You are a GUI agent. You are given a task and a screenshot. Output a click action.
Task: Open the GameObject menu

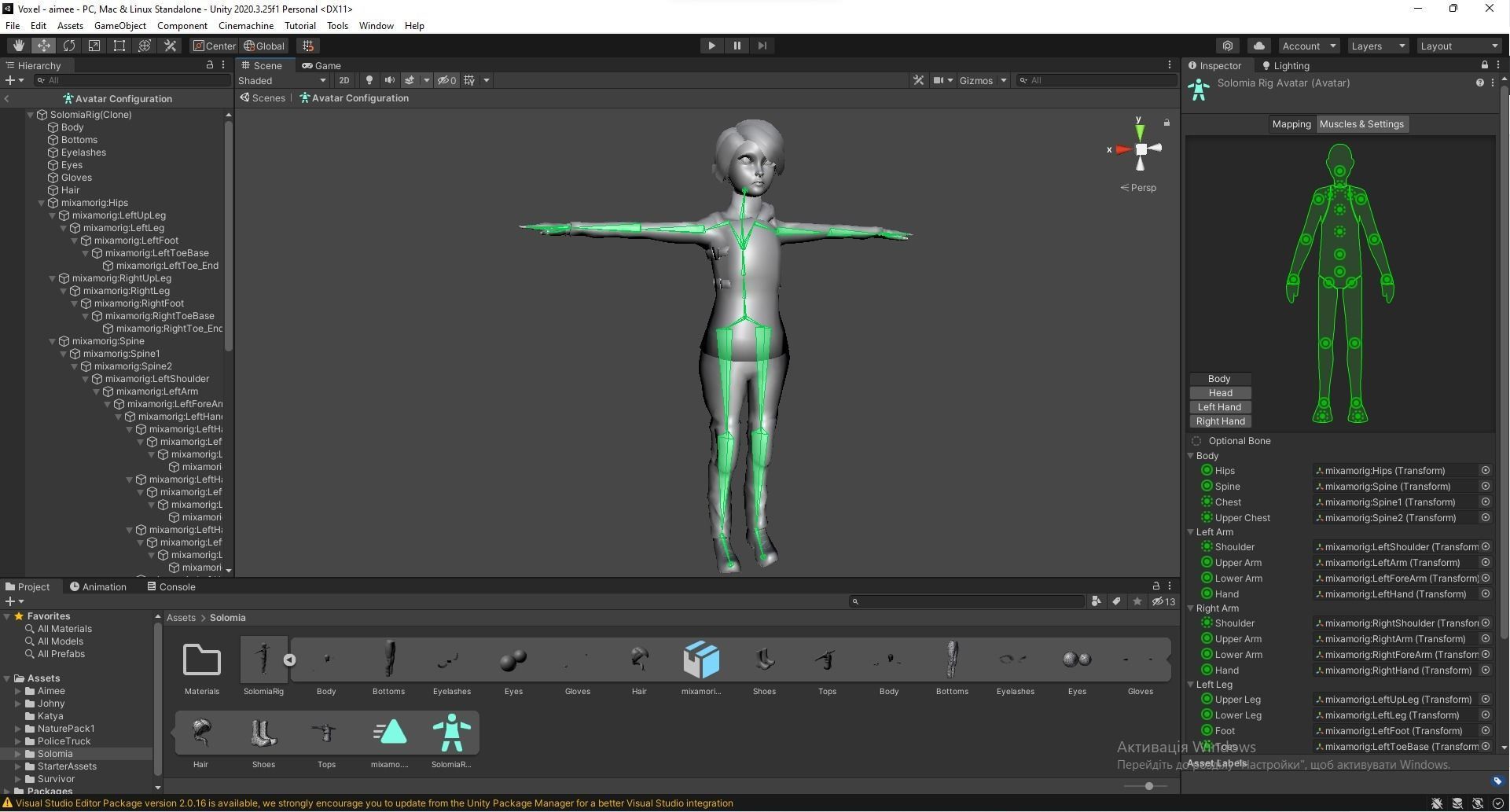(120, 25)
